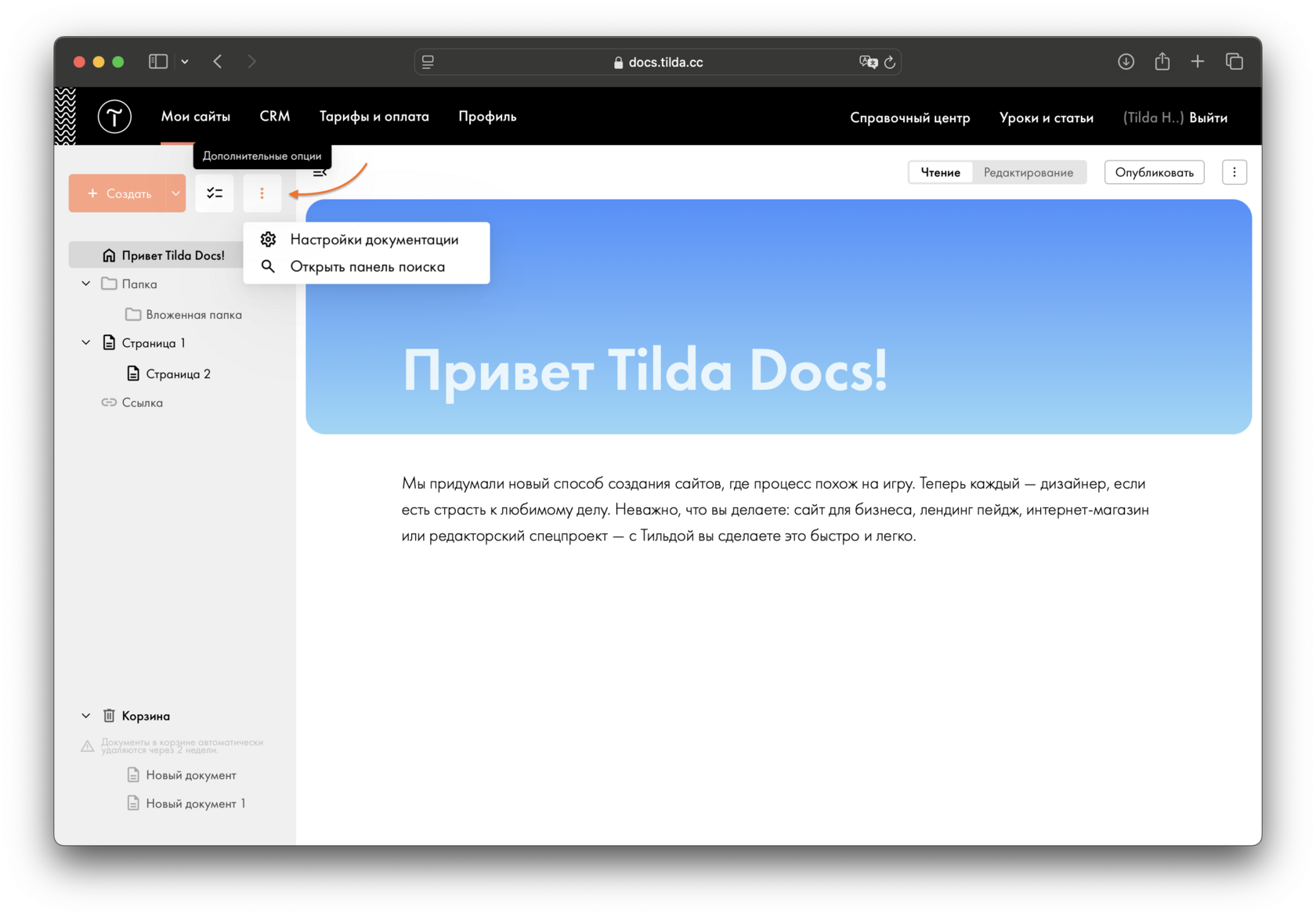Viewport: 1316px width, 917px height.
Task: Open Мои сайты in the top navigation
Action: [196, 116]
